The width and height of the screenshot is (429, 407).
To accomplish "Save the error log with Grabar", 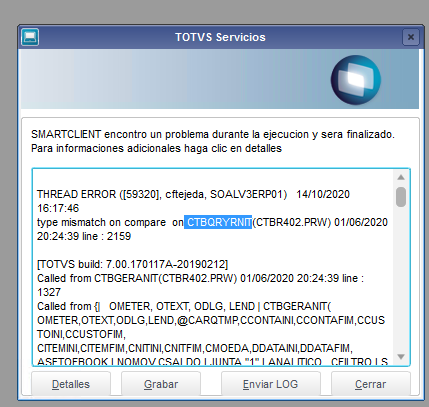I will click(161, 384).
